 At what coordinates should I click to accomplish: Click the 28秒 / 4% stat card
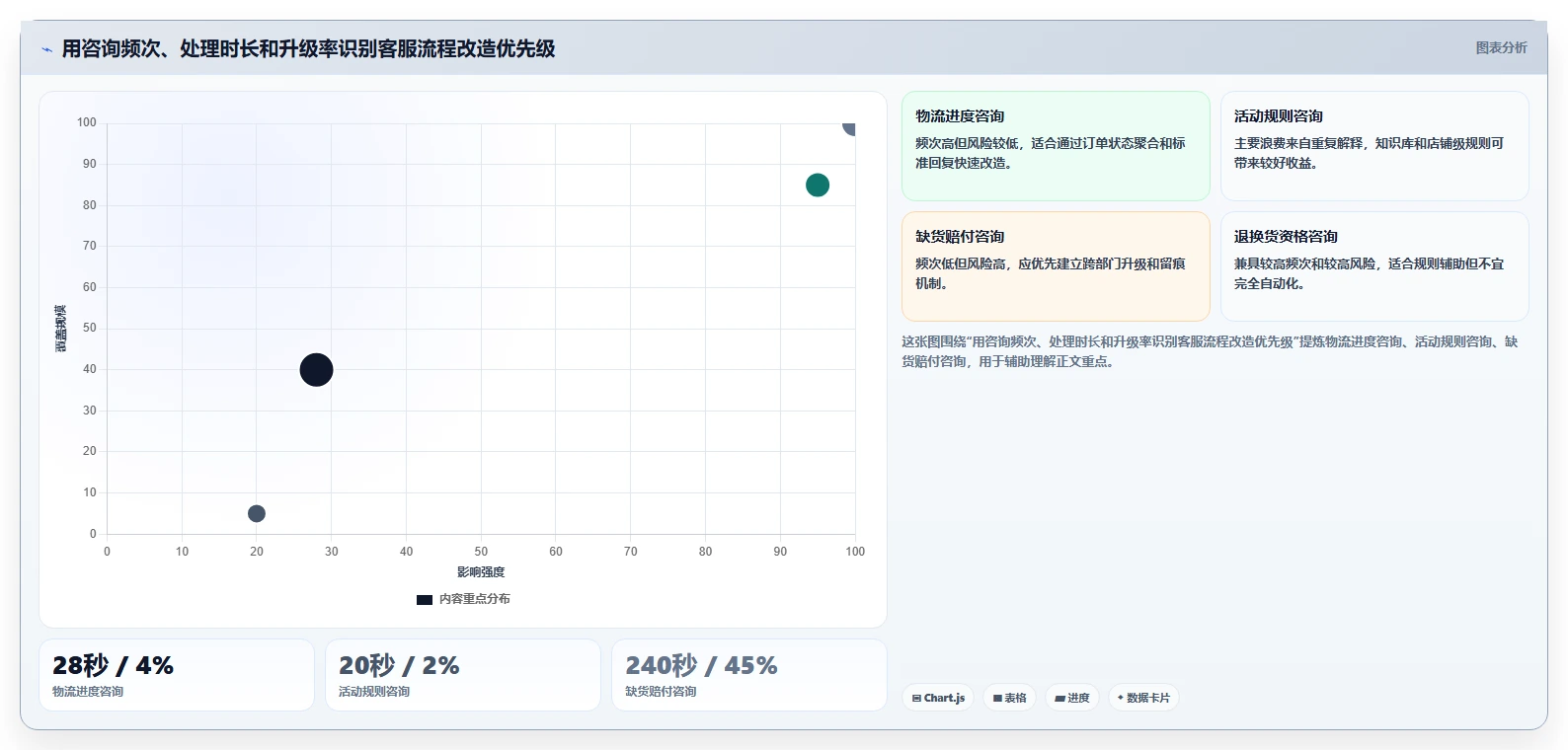177,675
